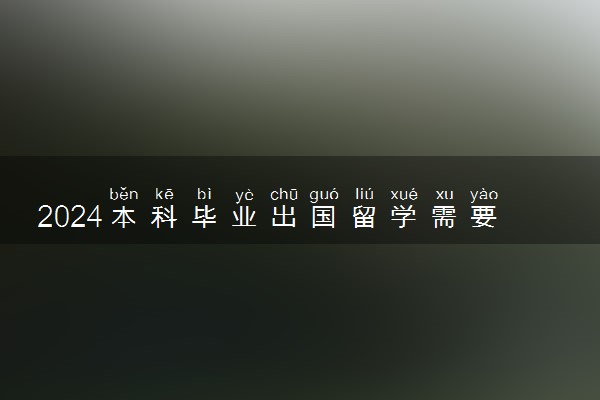Click the Chinese character 需
Screen dimensions: 600x400
pos(444,217)
